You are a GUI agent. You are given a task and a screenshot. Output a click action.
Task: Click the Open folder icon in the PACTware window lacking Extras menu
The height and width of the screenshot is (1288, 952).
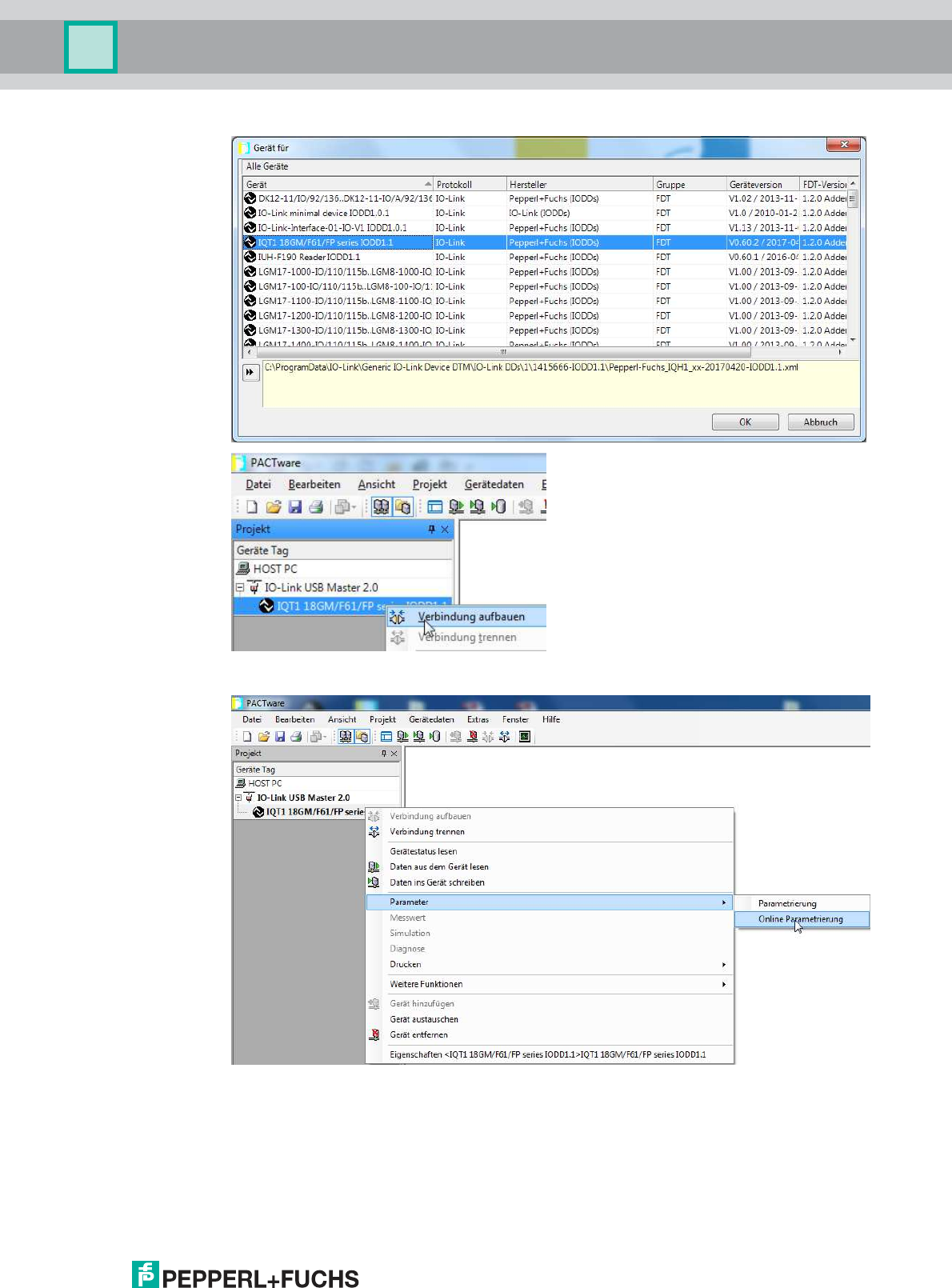(x=274, y=506)
